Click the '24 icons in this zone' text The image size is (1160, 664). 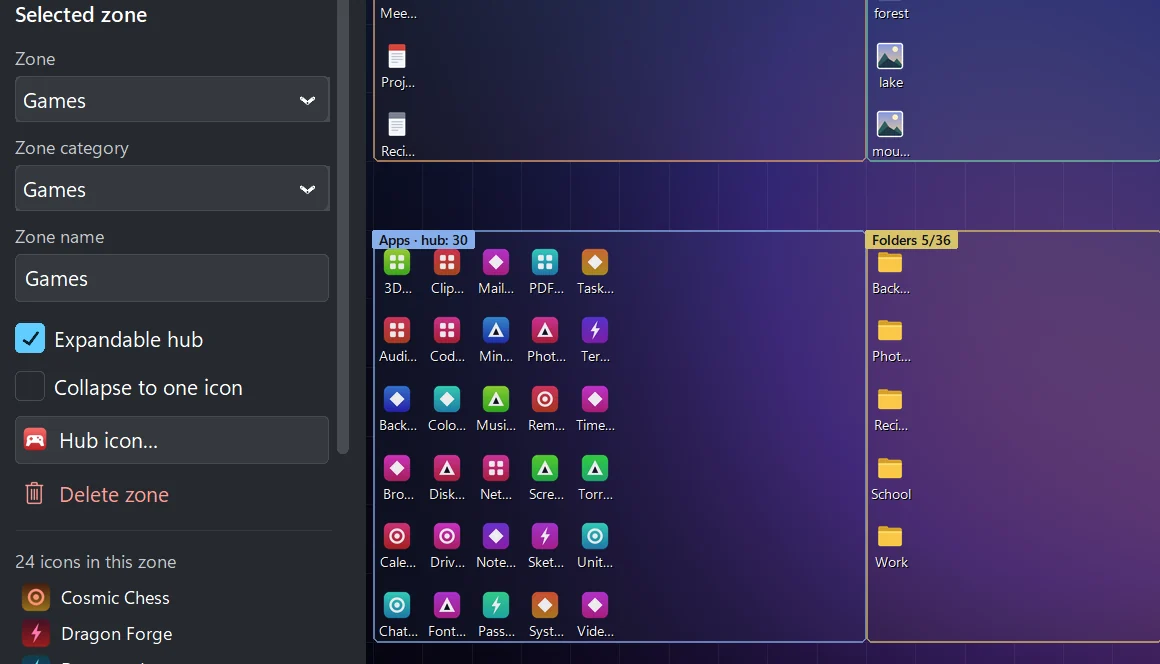(95, 562)
